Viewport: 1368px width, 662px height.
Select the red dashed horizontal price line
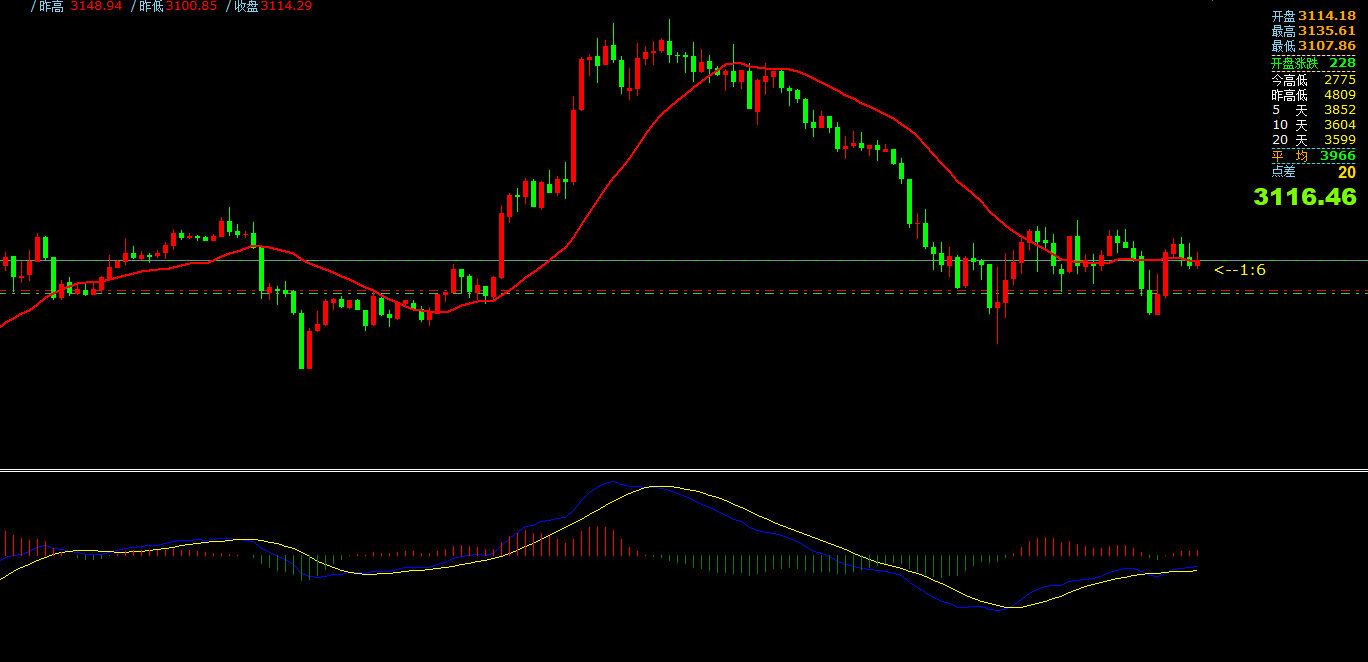(700, 292)
